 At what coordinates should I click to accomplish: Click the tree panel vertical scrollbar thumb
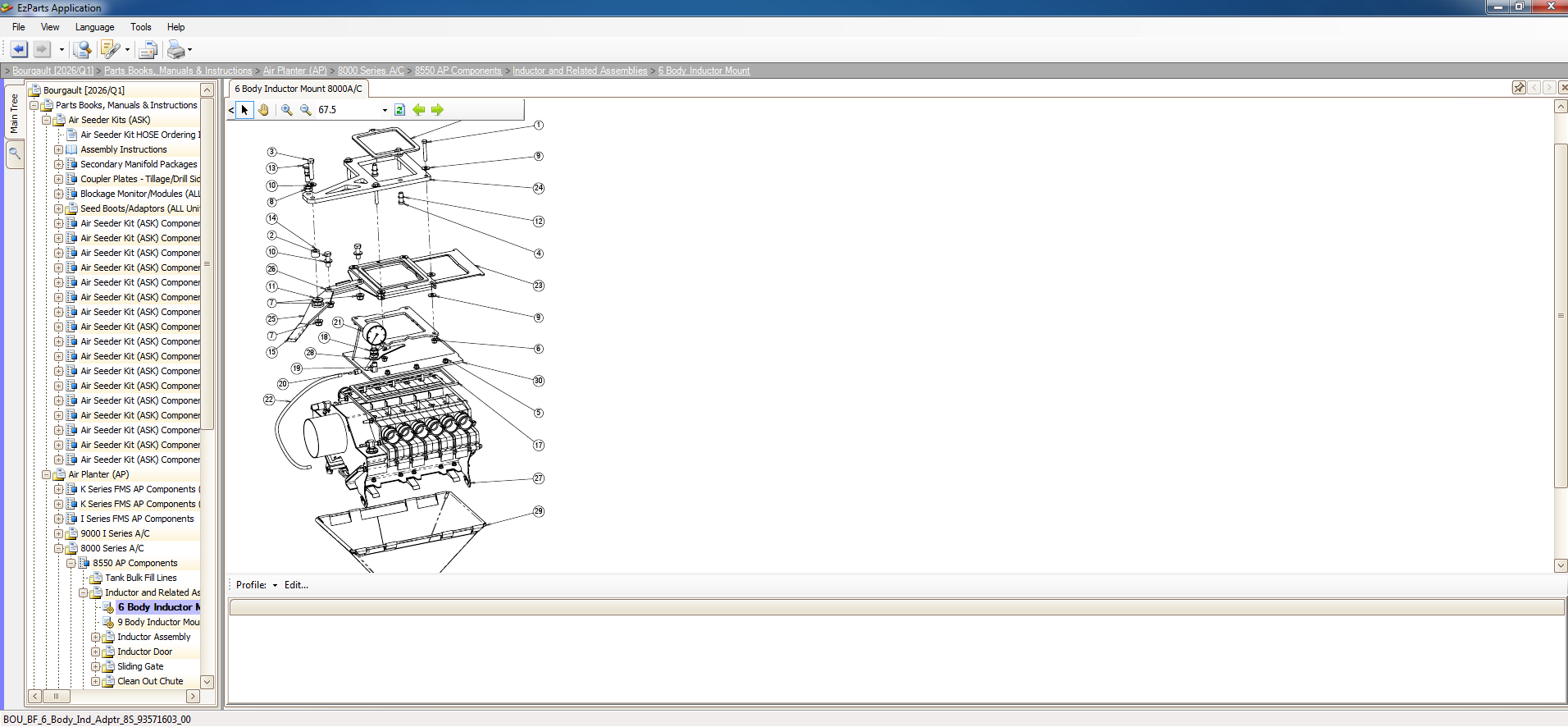click(x=207, y=263)
